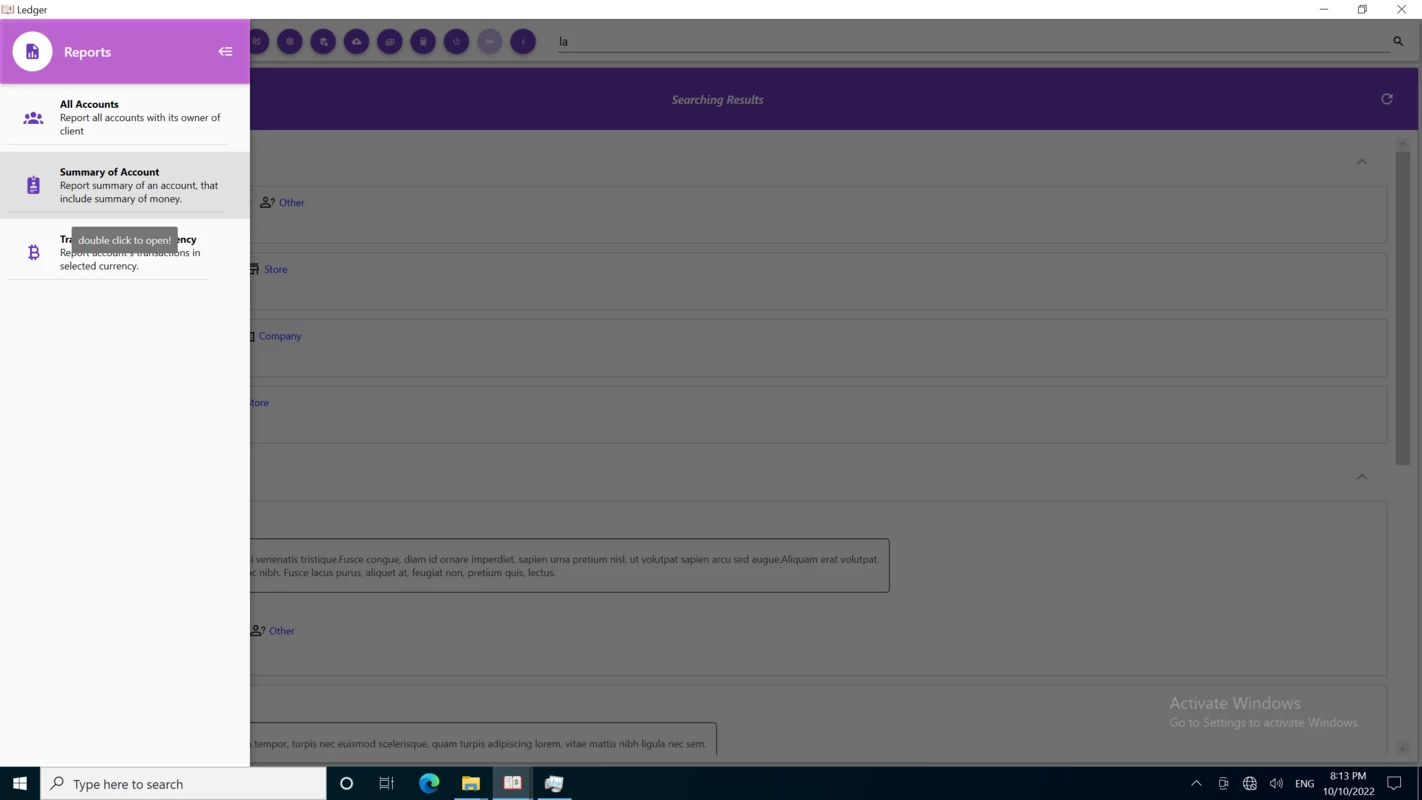Select Summary of Account report
Viewport: 1422px width, 800px height.
(x=125, y=185)
